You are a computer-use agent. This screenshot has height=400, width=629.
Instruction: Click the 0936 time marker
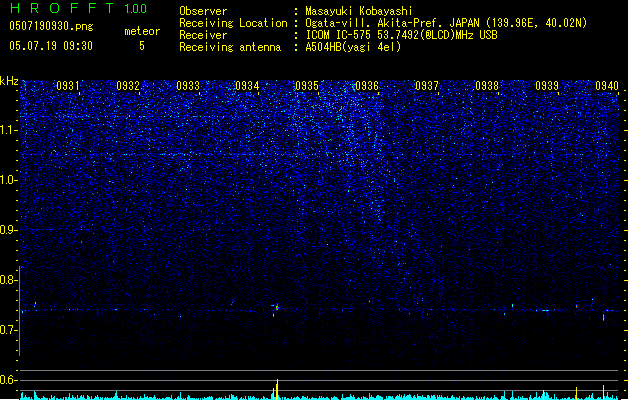367,86
